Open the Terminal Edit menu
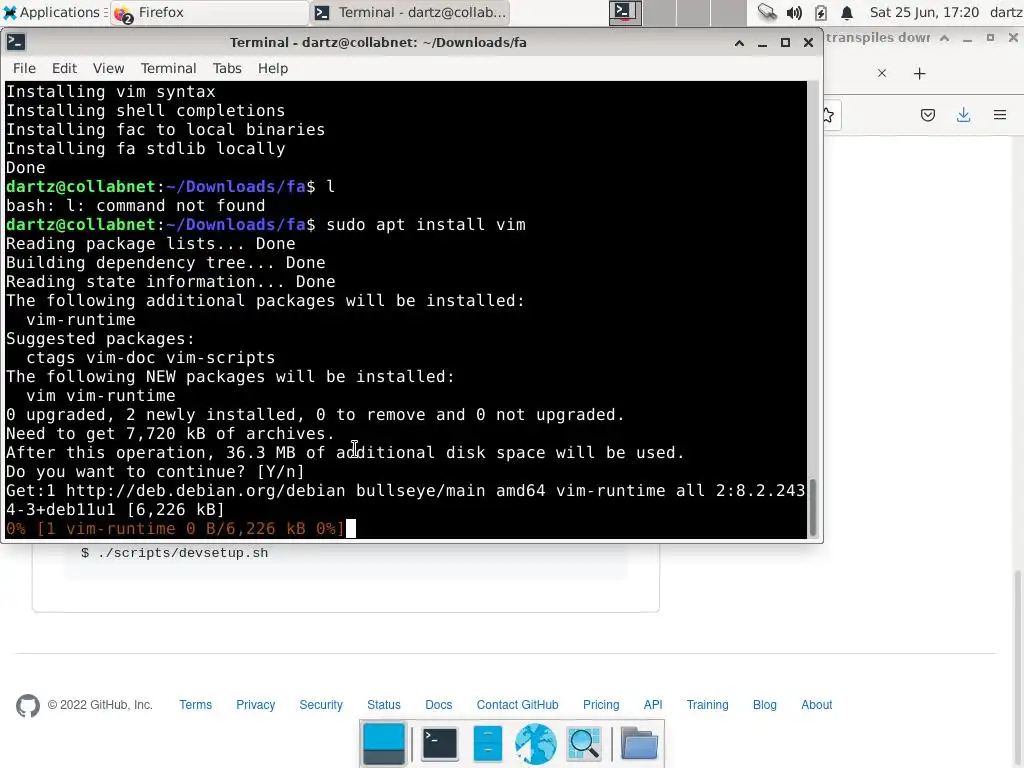The width and height of the screenshot is (1024, 768). (64, 68)
